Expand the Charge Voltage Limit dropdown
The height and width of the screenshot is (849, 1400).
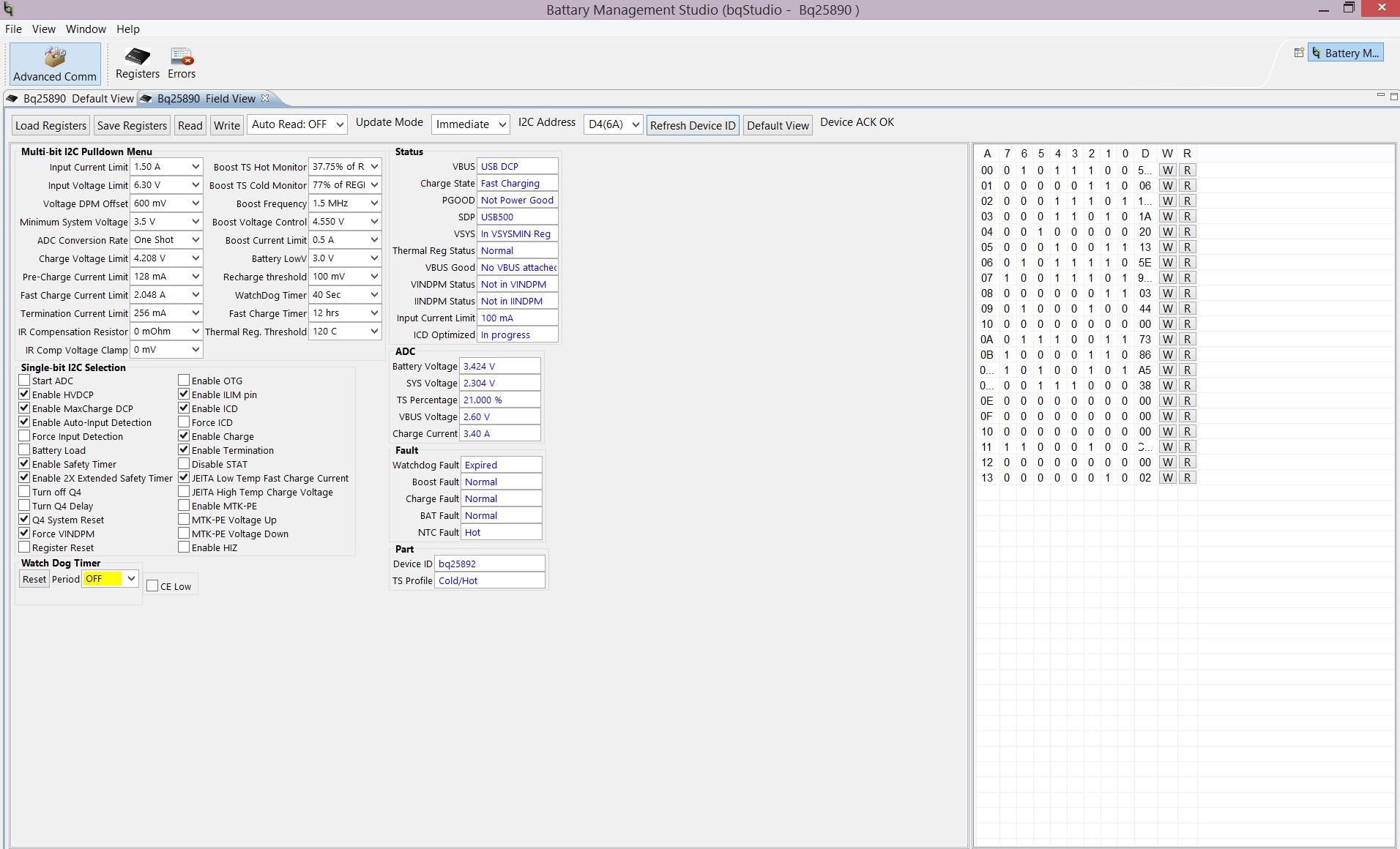pyautogui.click(x=166, y=258)
